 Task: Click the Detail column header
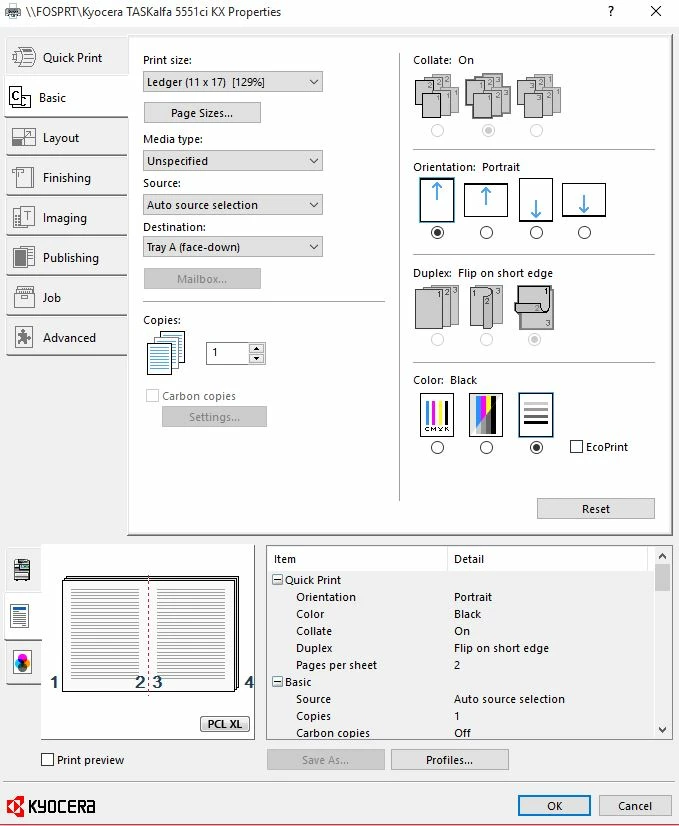(548, 559)
